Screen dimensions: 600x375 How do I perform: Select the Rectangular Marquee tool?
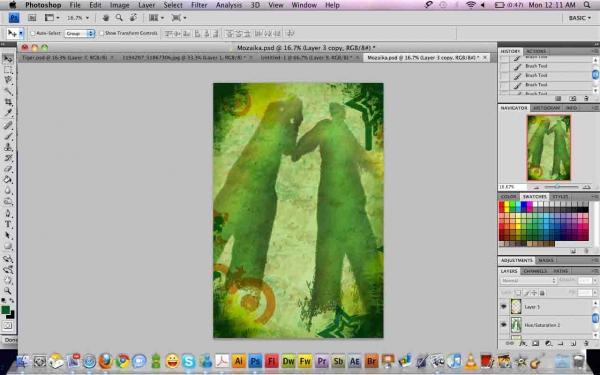pos(8,70)
